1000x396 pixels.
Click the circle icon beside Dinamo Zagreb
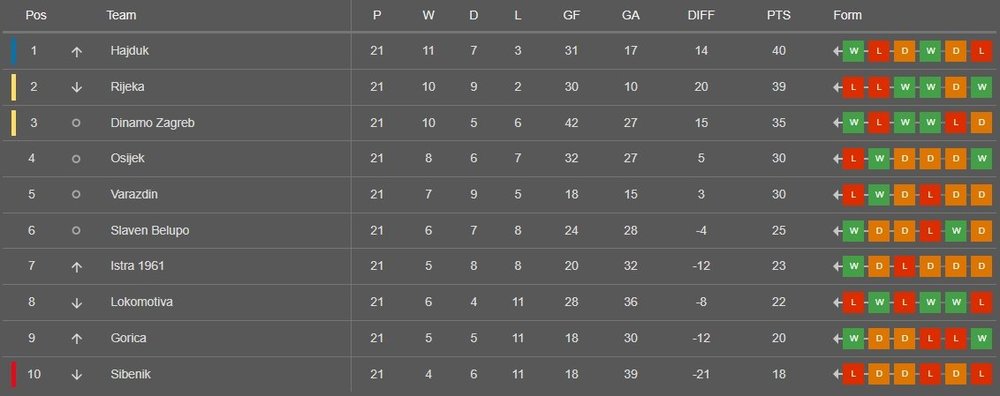(x=77, y=122)
